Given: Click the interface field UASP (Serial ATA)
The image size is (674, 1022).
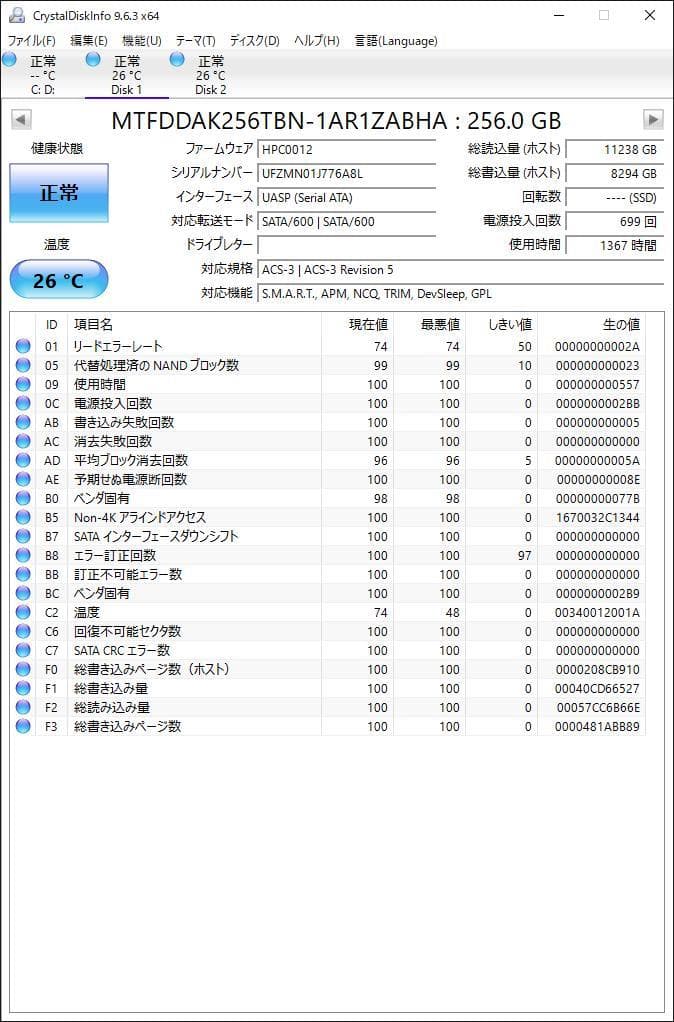Looking at the screenshot, I should pos(346,197).
